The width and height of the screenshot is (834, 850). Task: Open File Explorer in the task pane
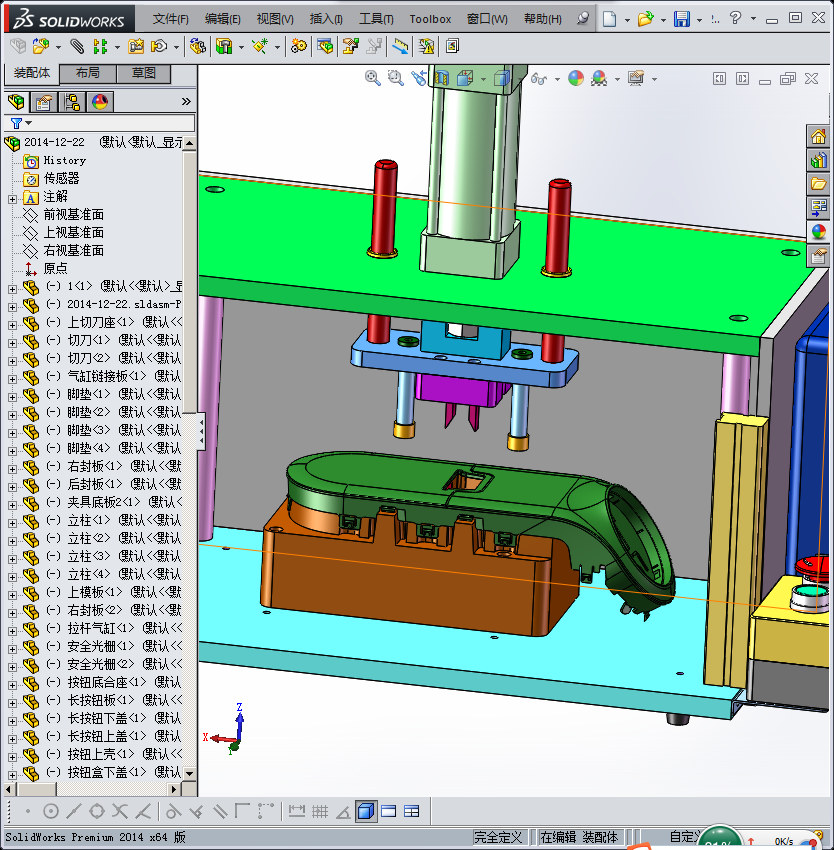819,184
